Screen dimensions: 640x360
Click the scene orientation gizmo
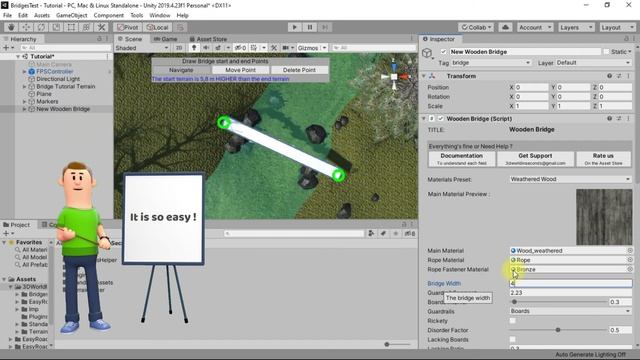[394, 76]
